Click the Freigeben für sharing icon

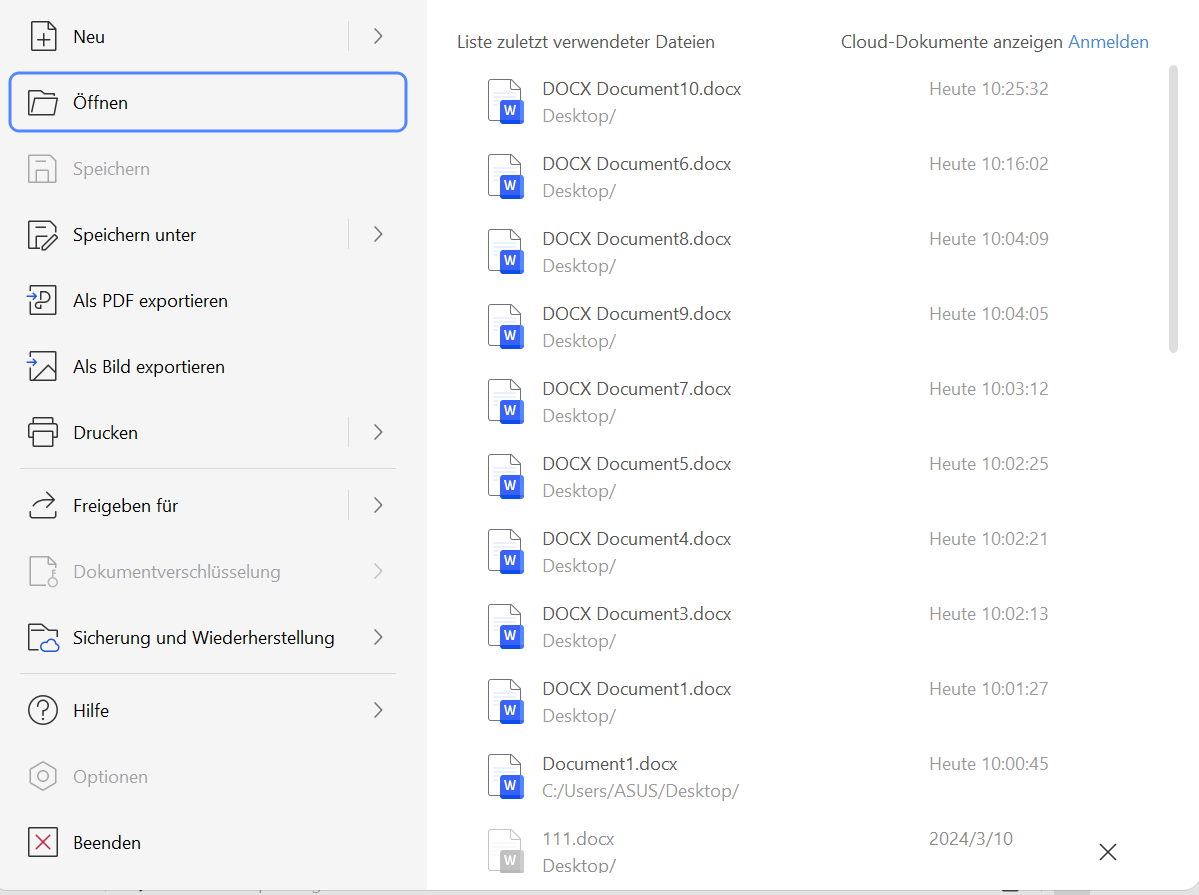(44, 505)
